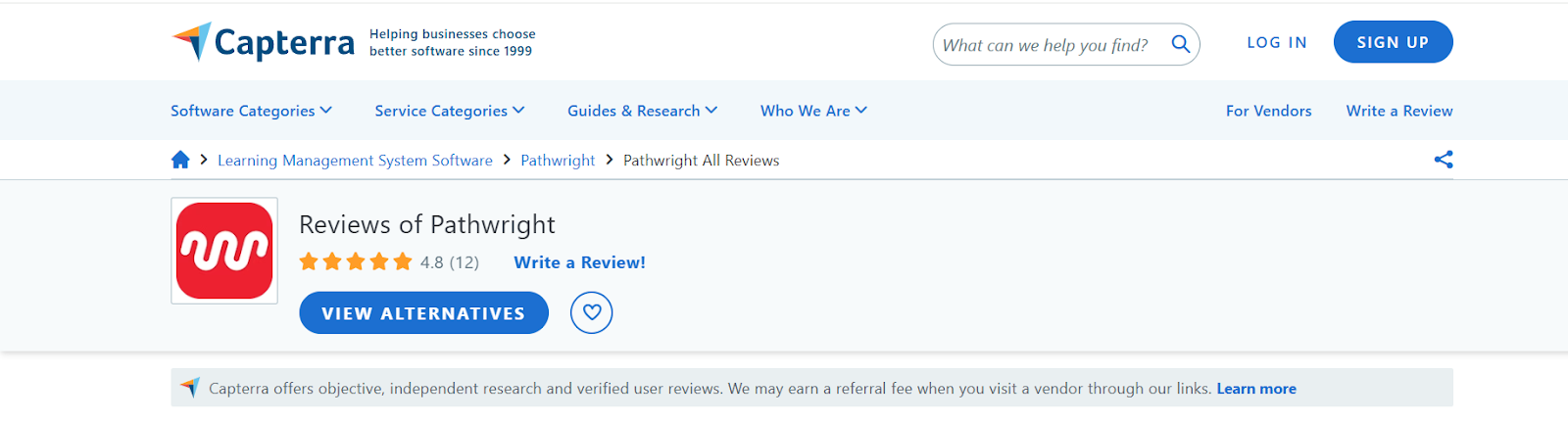Click the LOG IN link
1568x422 pixels.
[x=1277, y=42]
